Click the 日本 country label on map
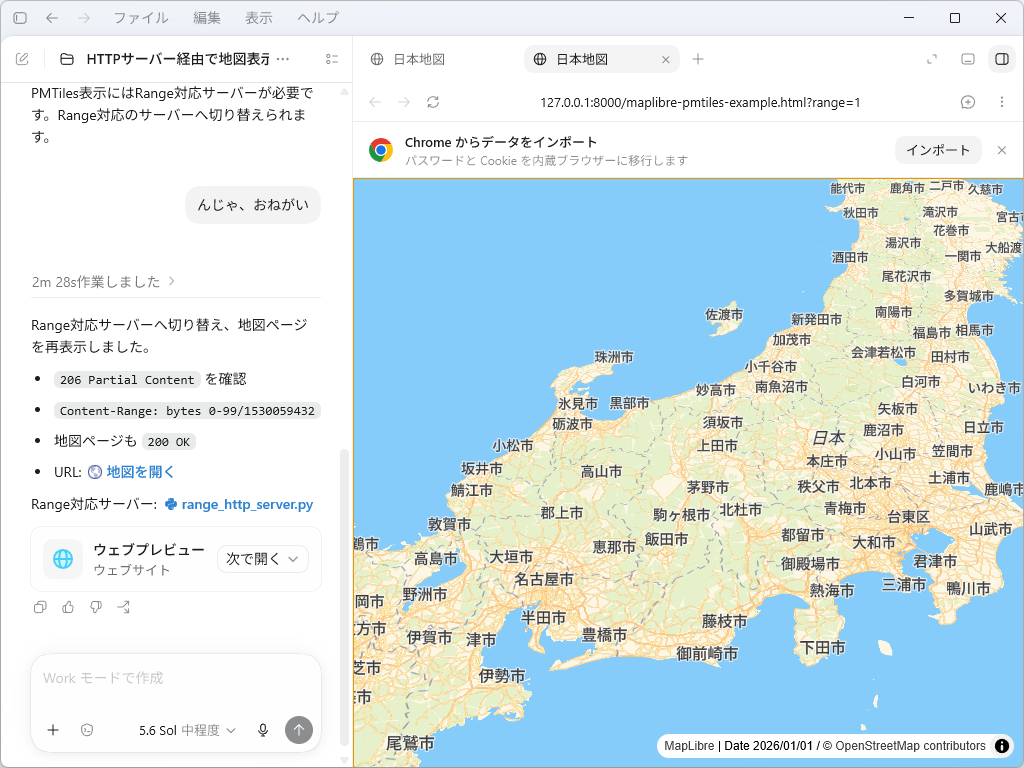Screen dimensions: 1024x768 tap(828, 438)
